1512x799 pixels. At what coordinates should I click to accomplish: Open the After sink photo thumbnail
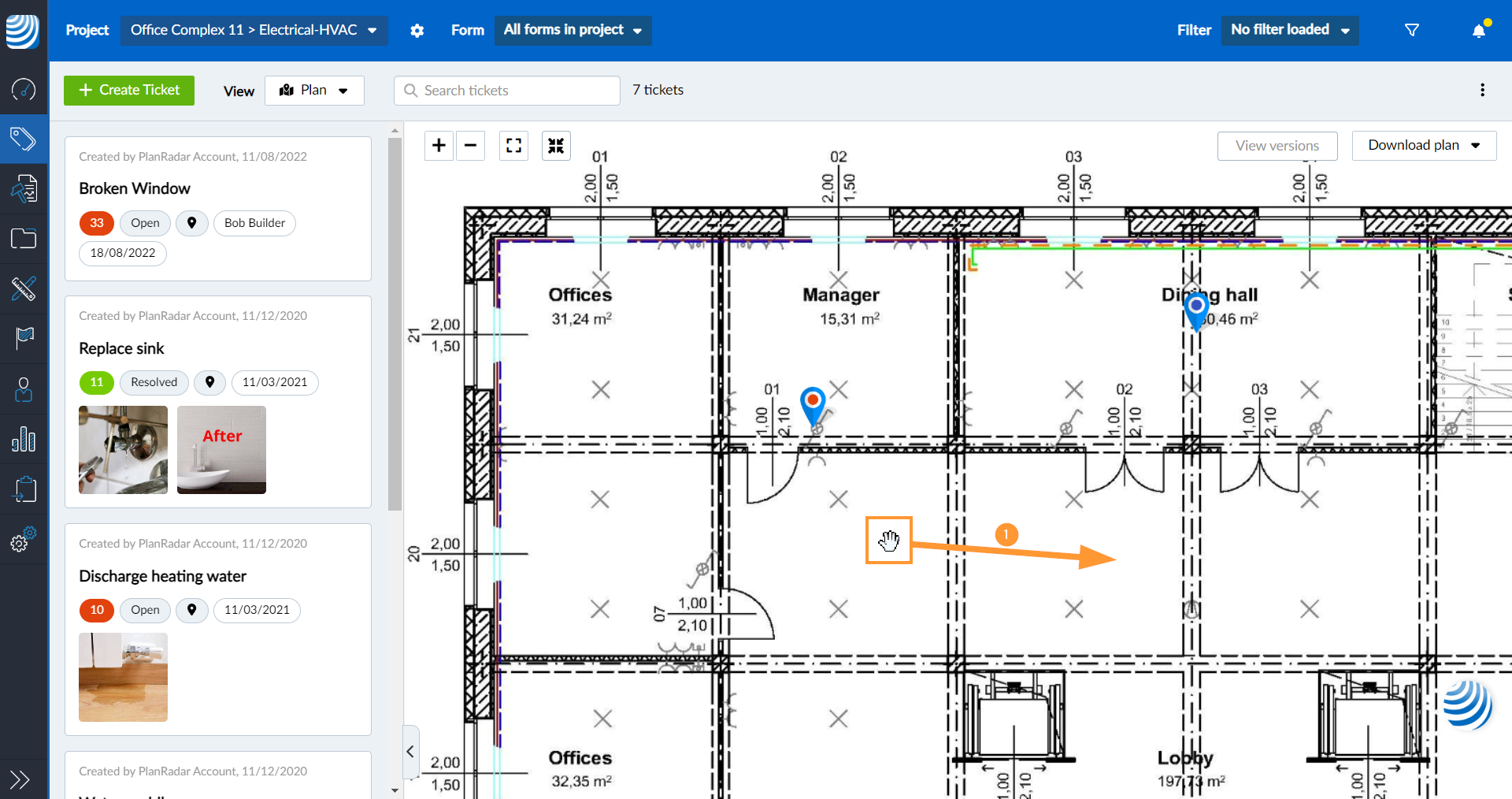pos(221,450)
